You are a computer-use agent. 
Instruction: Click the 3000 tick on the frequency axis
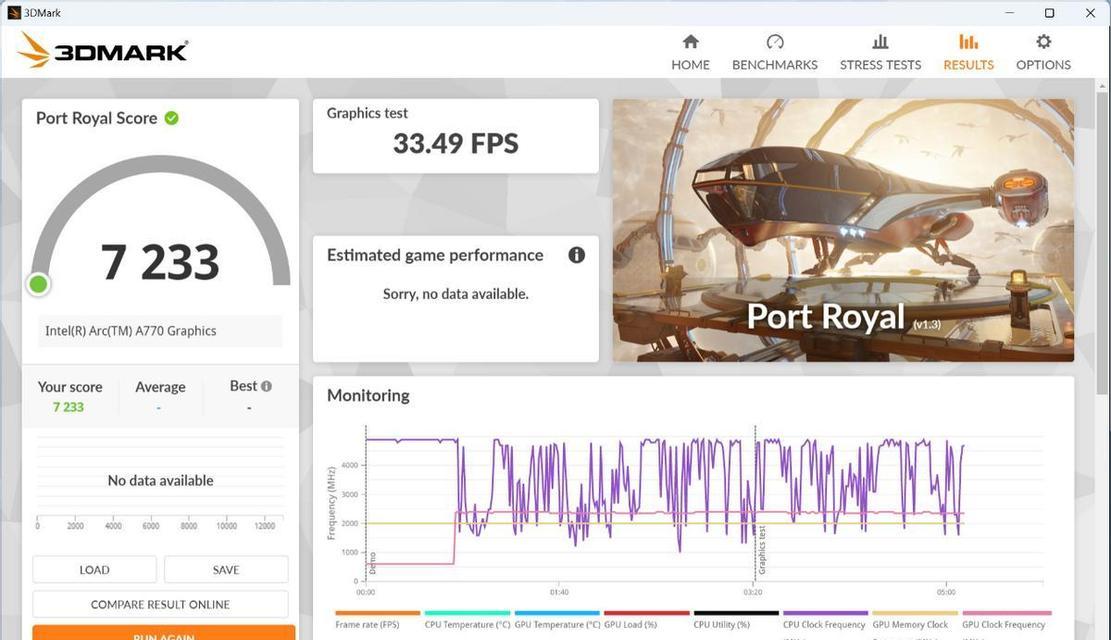(350, 494)
